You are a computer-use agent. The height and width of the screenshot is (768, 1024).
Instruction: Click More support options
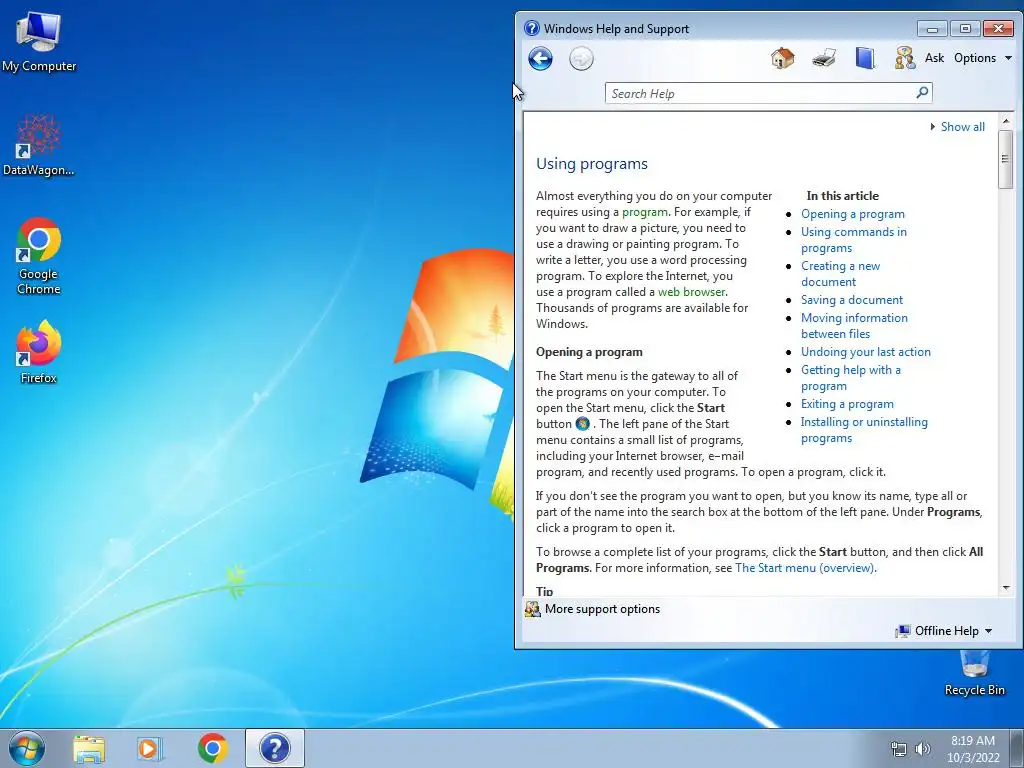tap(592, 609)
